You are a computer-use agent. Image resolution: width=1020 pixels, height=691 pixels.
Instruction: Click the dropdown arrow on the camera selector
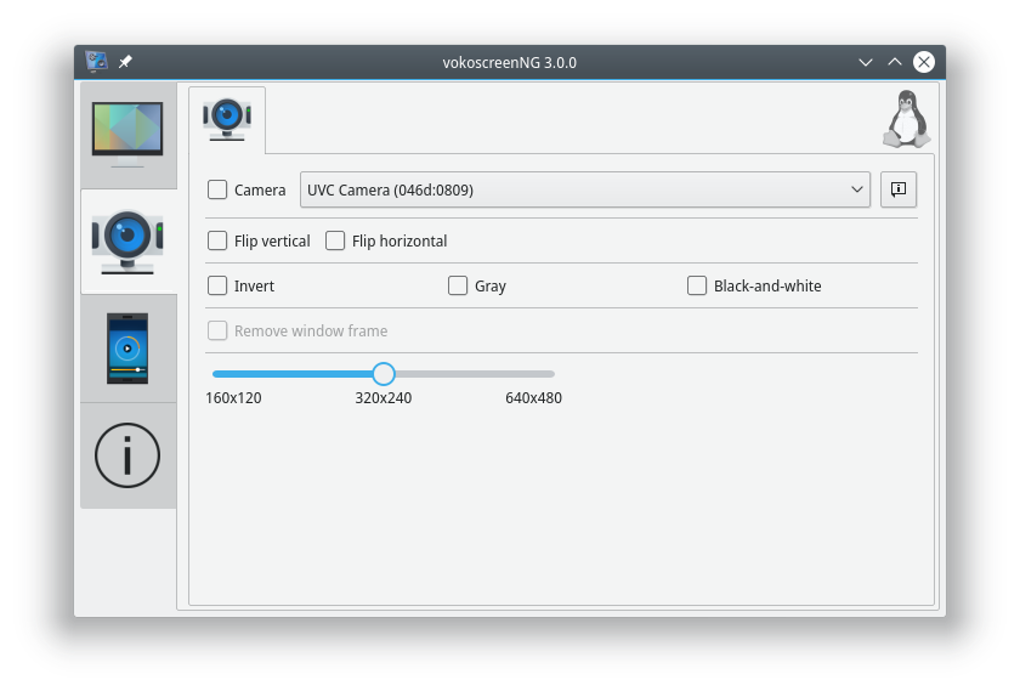coord(858,189)
